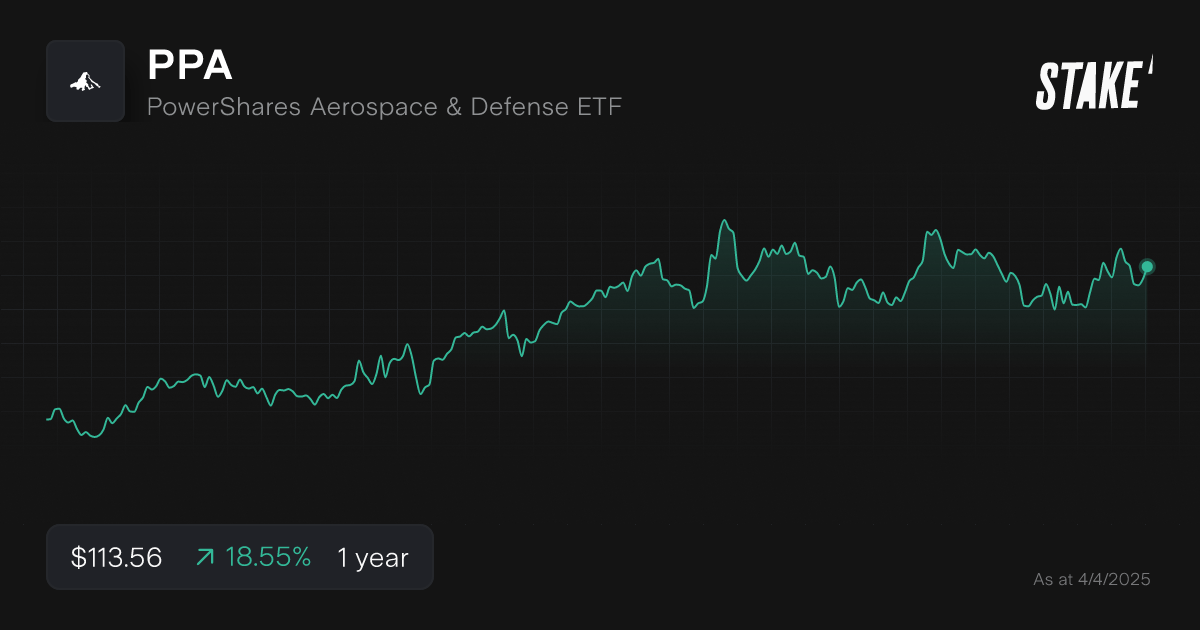Expand the stats summary bar

tap(240, 557)
